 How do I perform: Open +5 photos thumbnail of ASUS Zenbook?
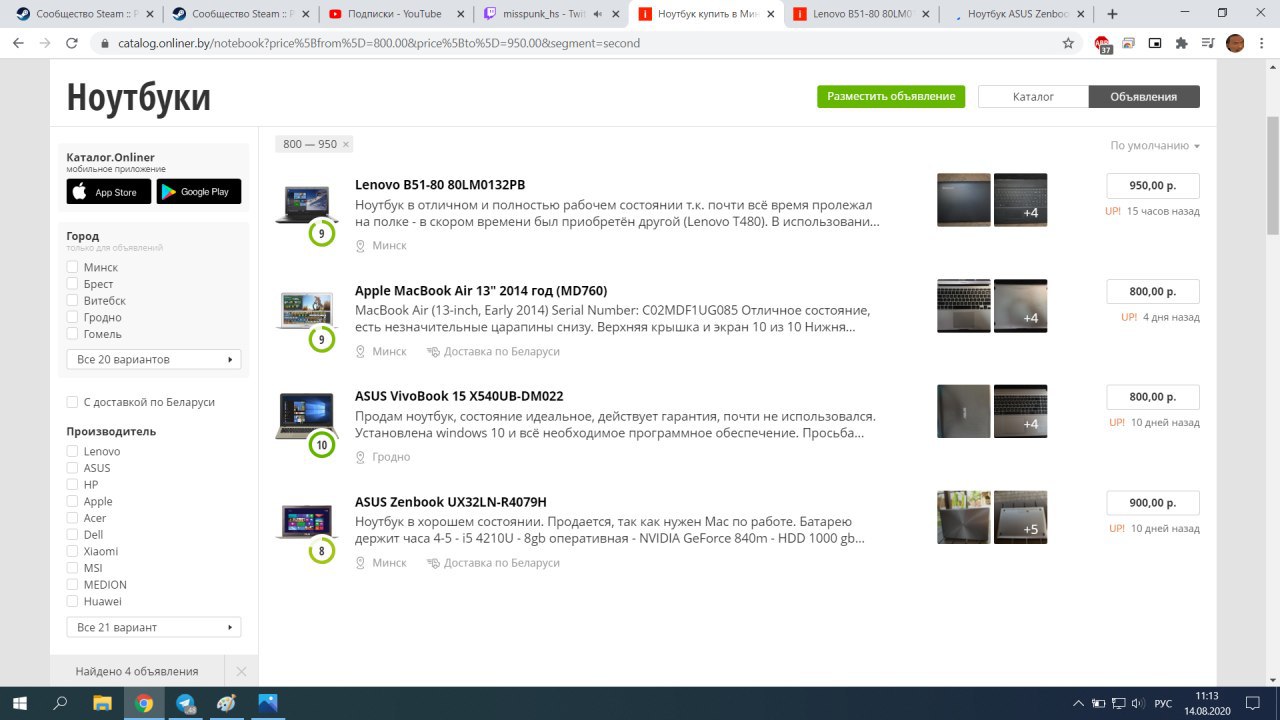pyautogui.click(x=1021, y=517)
